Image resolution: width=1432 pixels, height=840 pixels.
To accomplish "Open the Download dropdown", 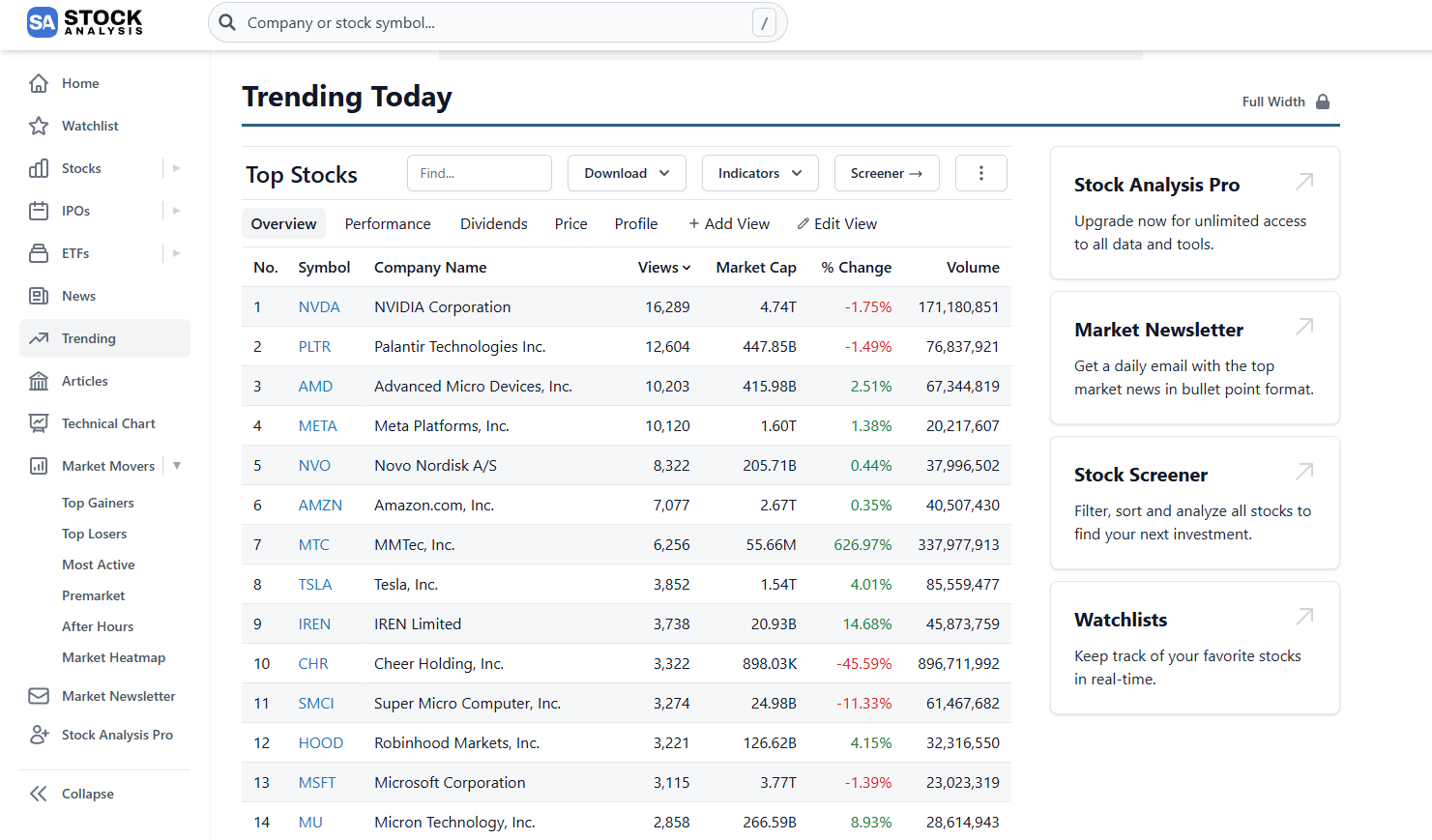I will (627, 172).
